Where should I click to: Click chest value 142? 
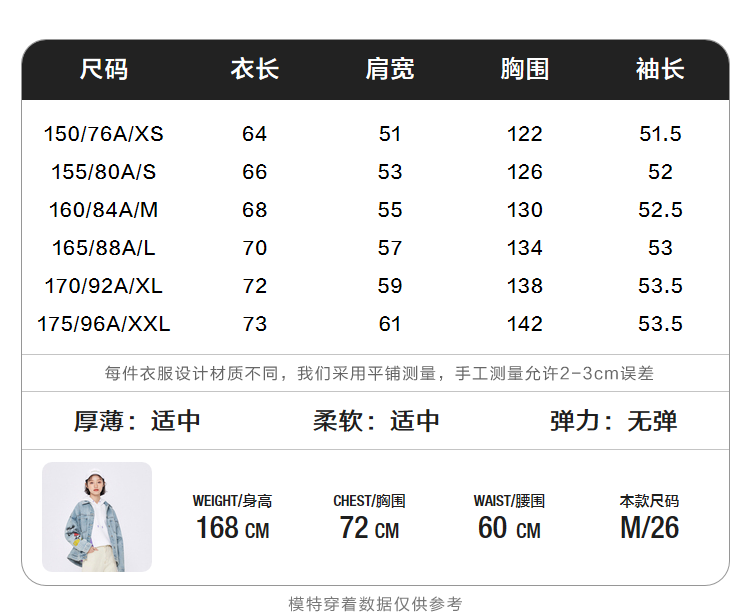coord(525,324)
